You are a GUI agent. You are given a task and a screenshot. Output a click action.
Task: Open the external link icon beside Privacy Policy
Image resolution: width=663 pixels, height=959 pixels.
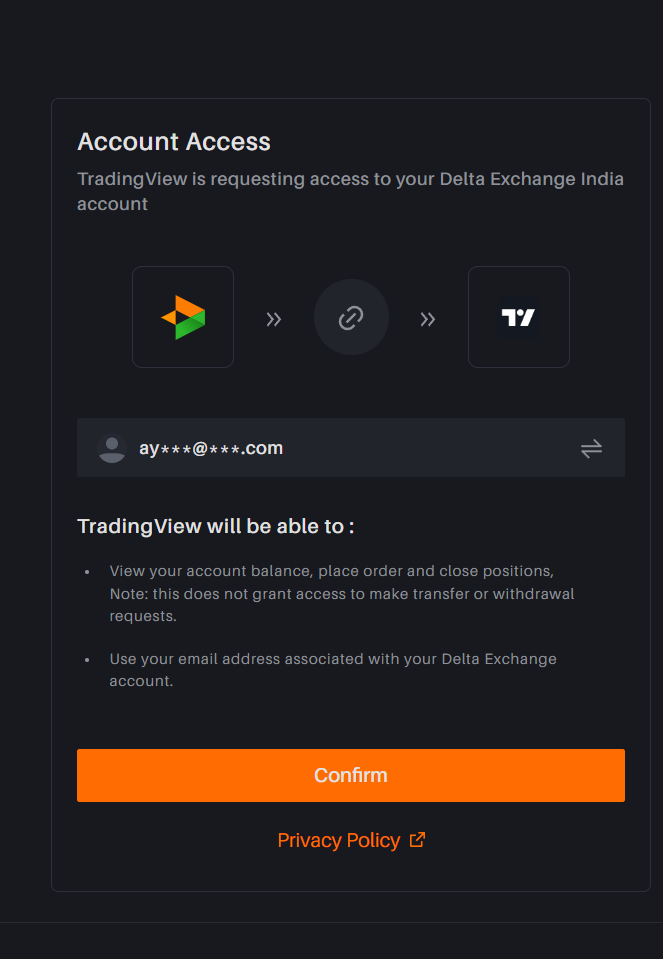[417, 840]
